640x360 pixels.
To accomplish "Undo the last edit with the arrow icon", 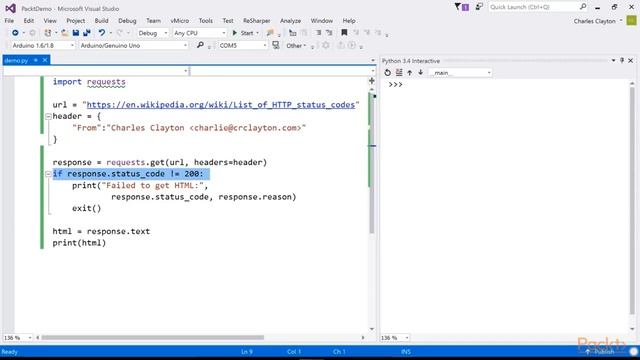I will point(102,33).
